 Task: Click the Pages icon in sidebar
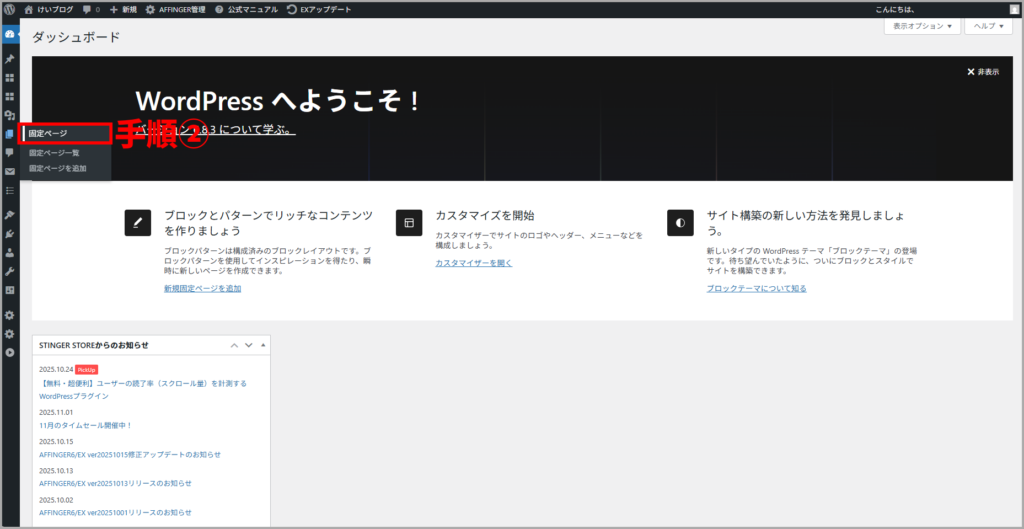[x=10, y=134]
